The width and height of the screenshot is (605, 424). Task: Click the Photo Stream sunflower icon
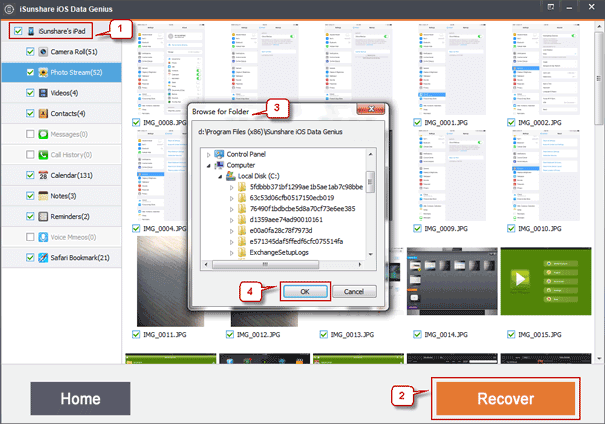[43, 73]
